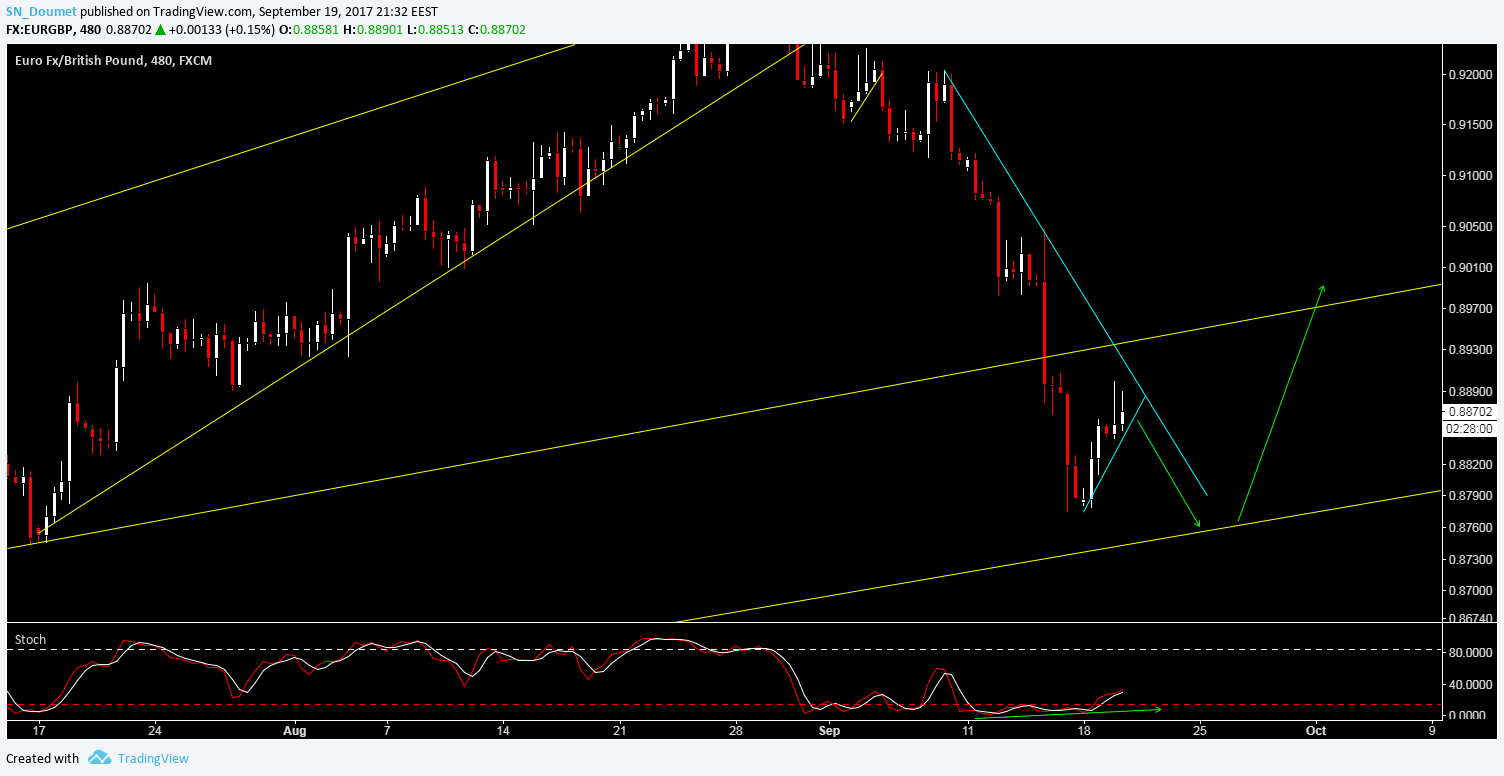The height and width of the screenshot is (776, 1504).
Task: Click the Sep label on time axis
Action: click(827, 731)
